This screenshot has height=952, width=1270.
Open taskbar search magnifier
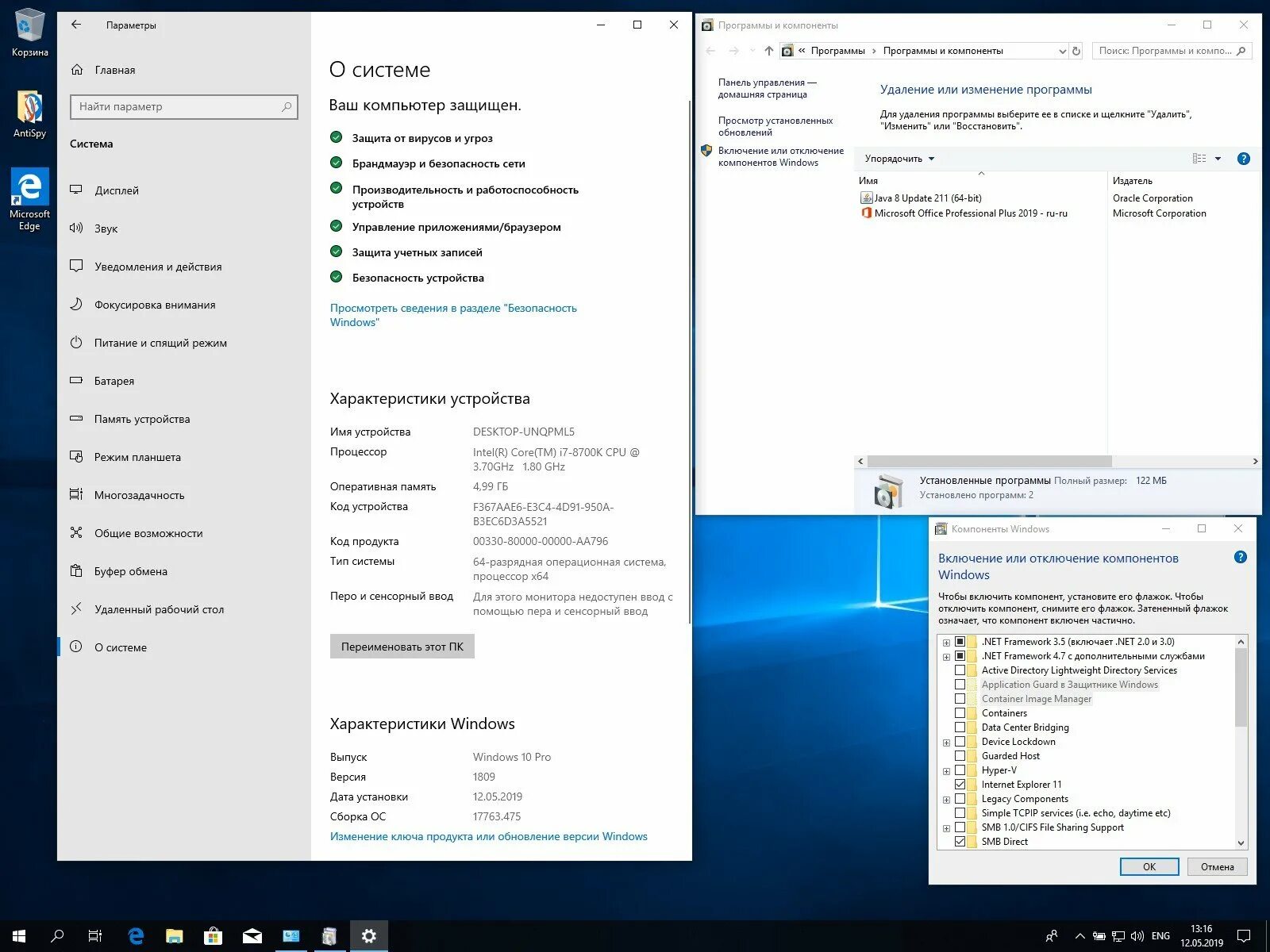[x=57, y=936]
